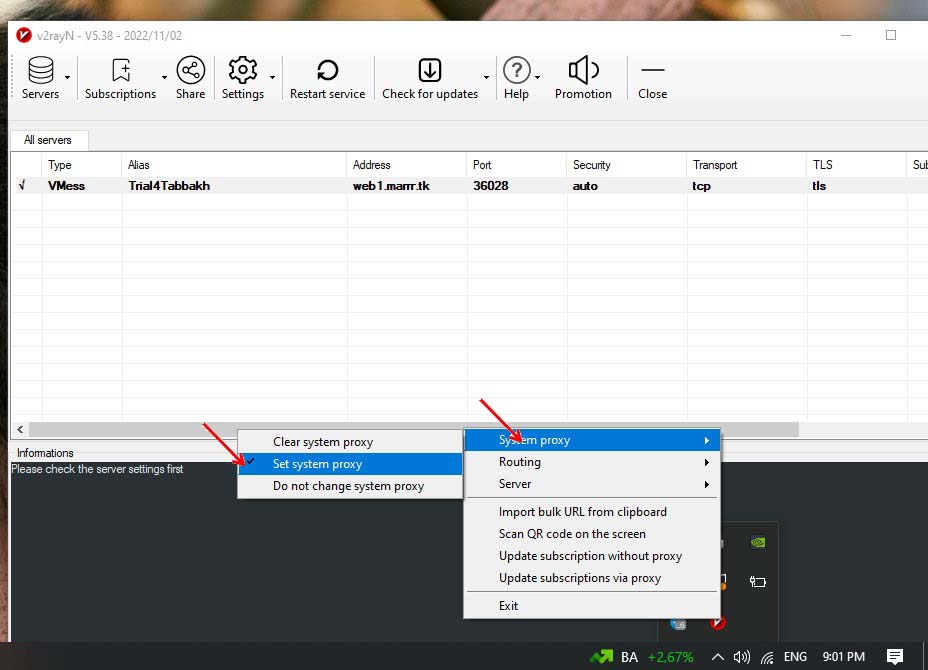This screenshot has height=670, width=928.
Task: Click the v2rayN red tray icon
Action: click(x=717, y=622)
